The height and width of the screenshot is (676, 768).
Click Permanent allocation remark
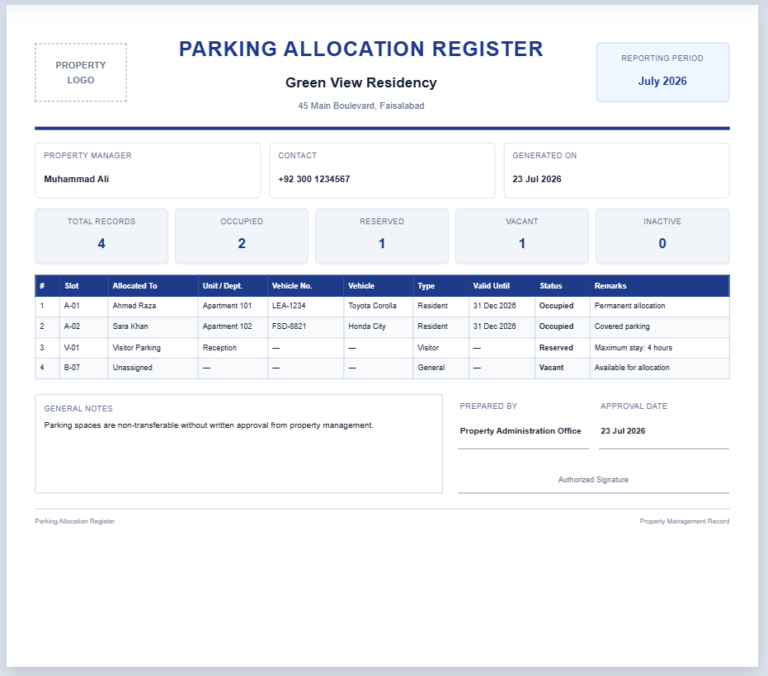point(630,306)
